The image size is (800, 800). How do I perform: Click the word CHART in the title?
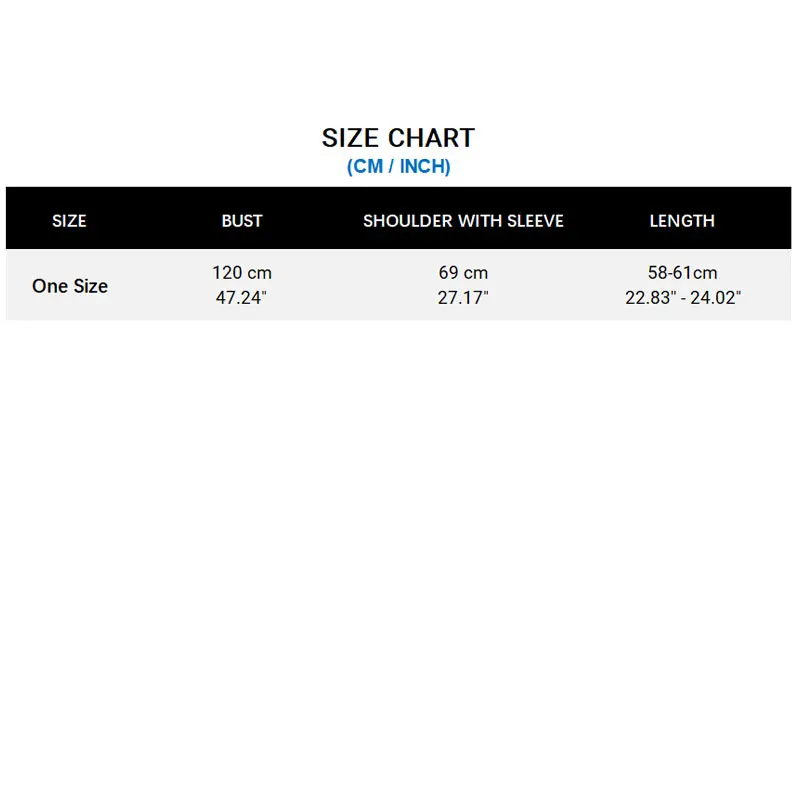pyautogui.click(x=431, y=138)
